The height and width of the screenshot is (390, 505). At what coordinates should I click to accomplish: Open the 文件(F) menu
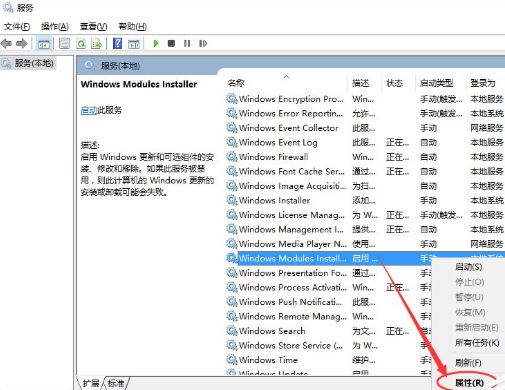point(17,26)
